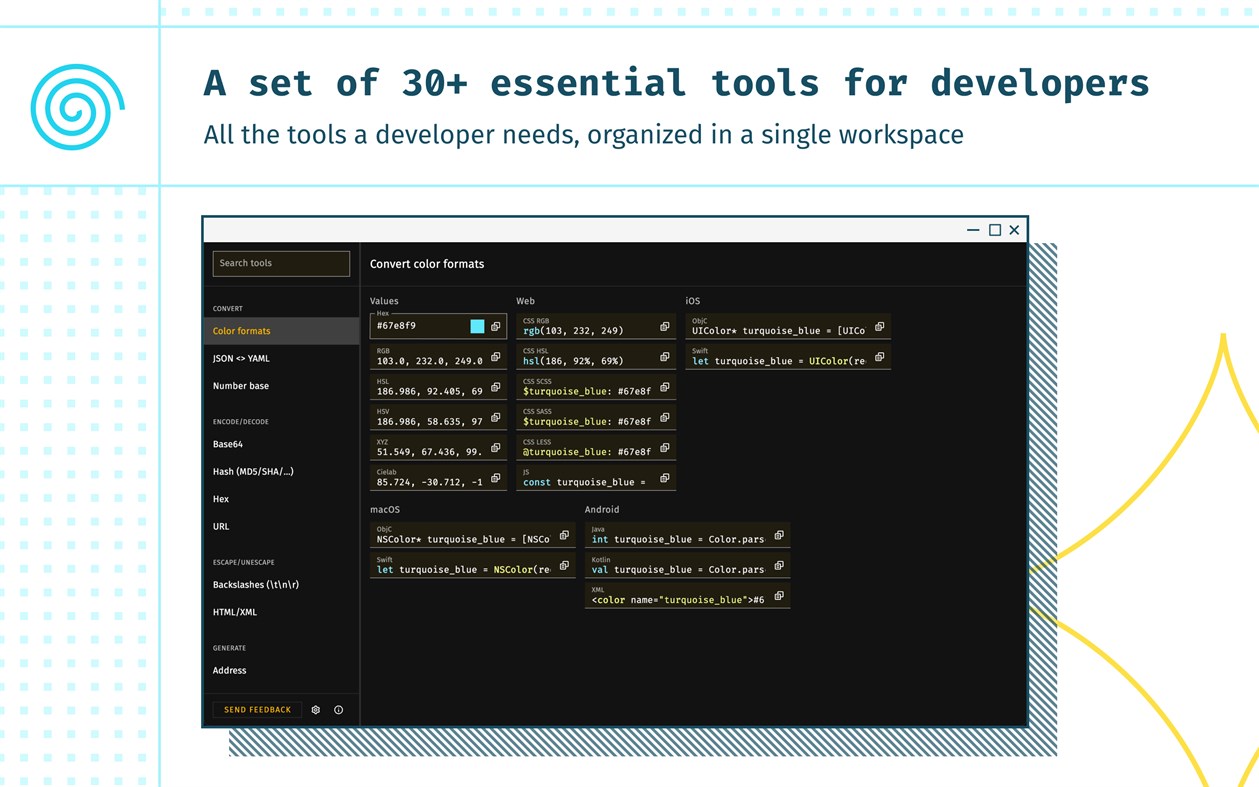This screenshot has width=1259, height=787.
Task: Open the settings gear at bottom
Action: click(x=315, y=709)
